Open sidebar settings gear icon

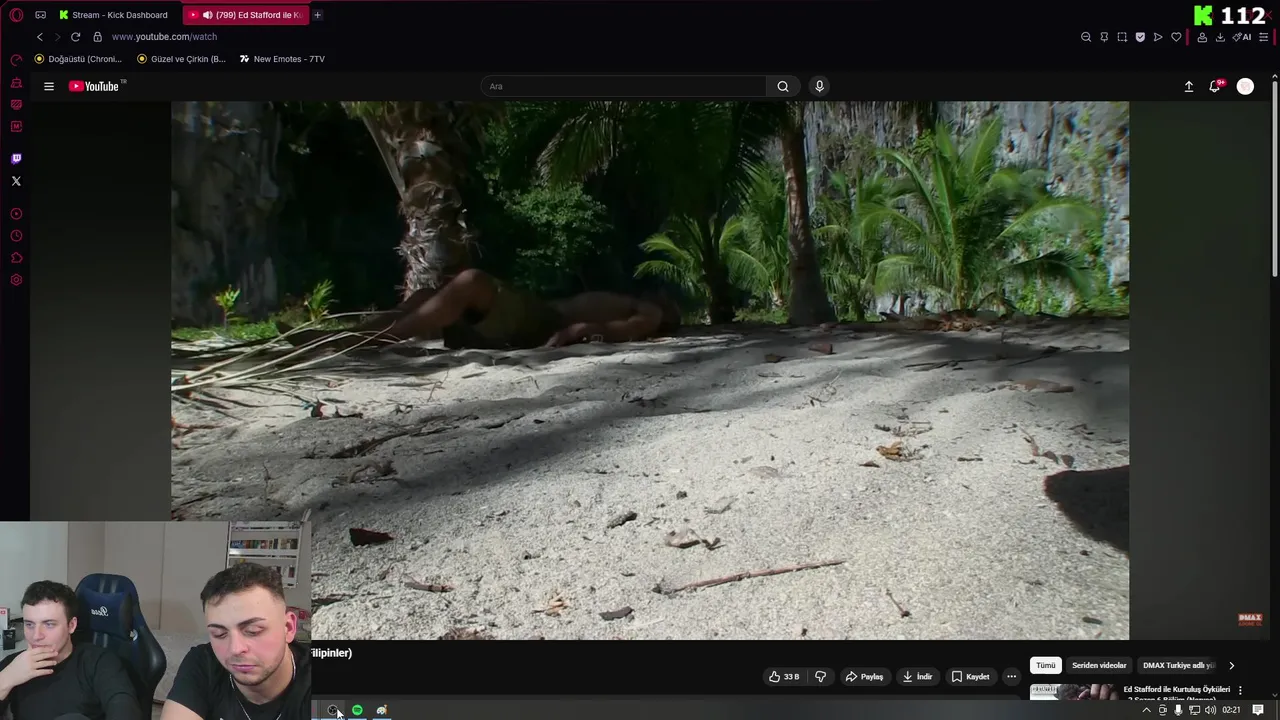click(16, 280)
